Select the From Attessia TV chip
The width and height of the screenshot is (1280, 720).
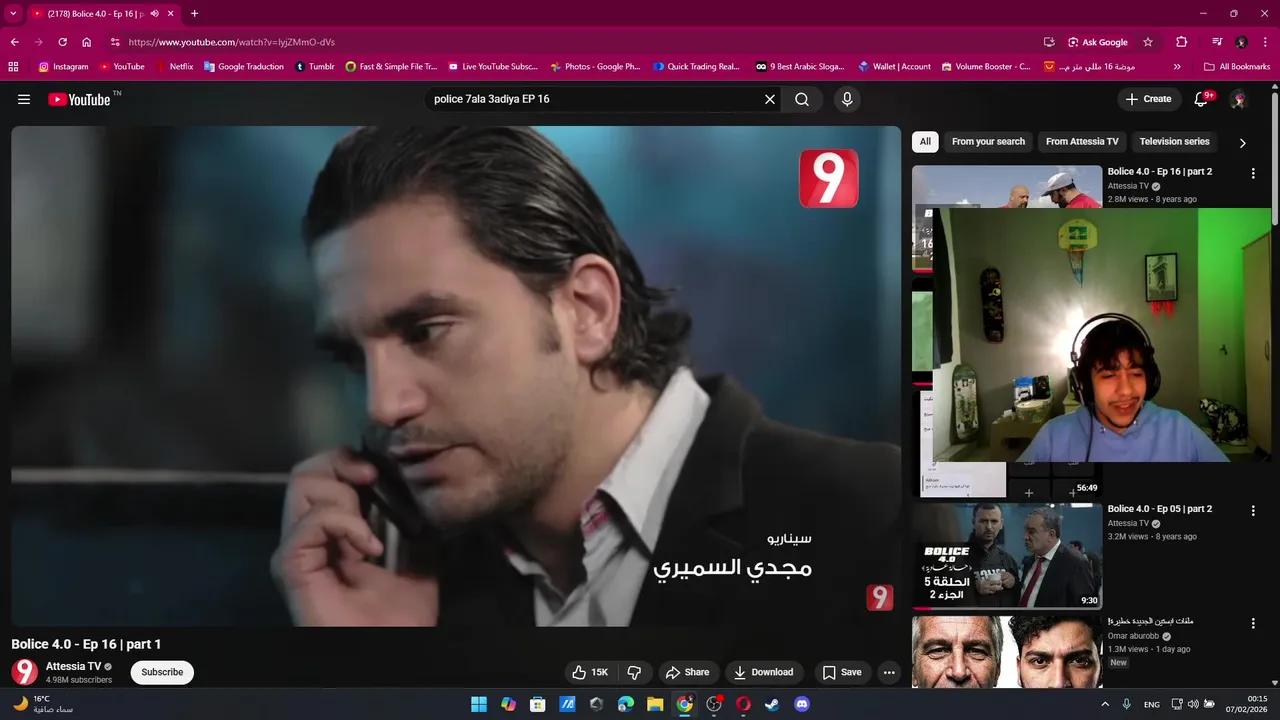(1082, 141)
